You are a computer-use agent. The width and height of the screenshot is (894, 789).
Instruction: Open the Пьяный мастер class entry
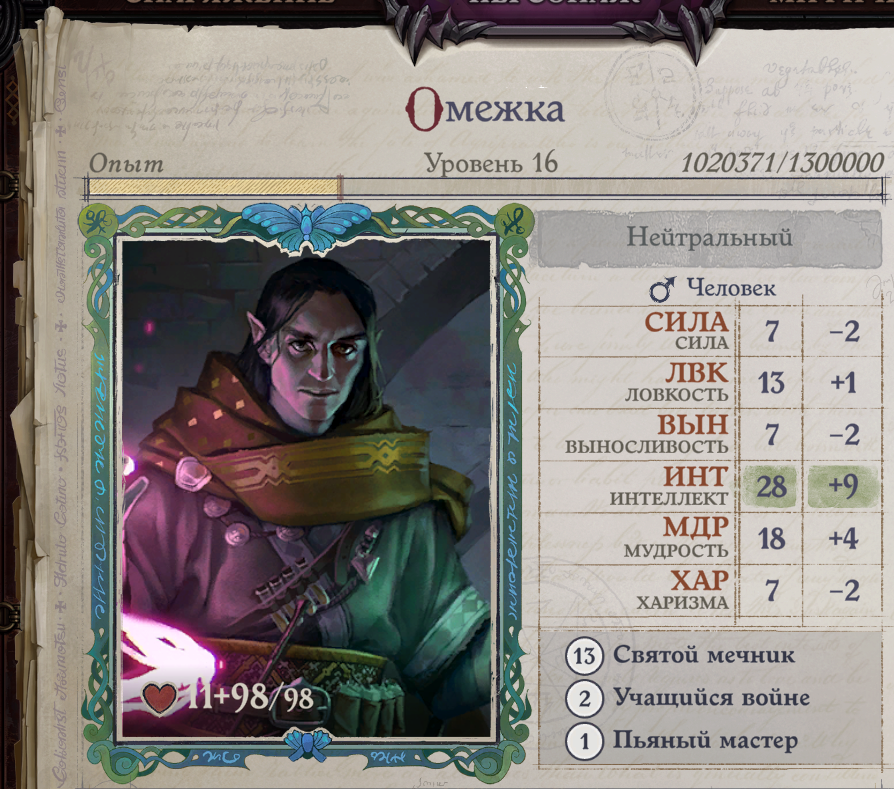pyautogui.click(x=705, y=741)
